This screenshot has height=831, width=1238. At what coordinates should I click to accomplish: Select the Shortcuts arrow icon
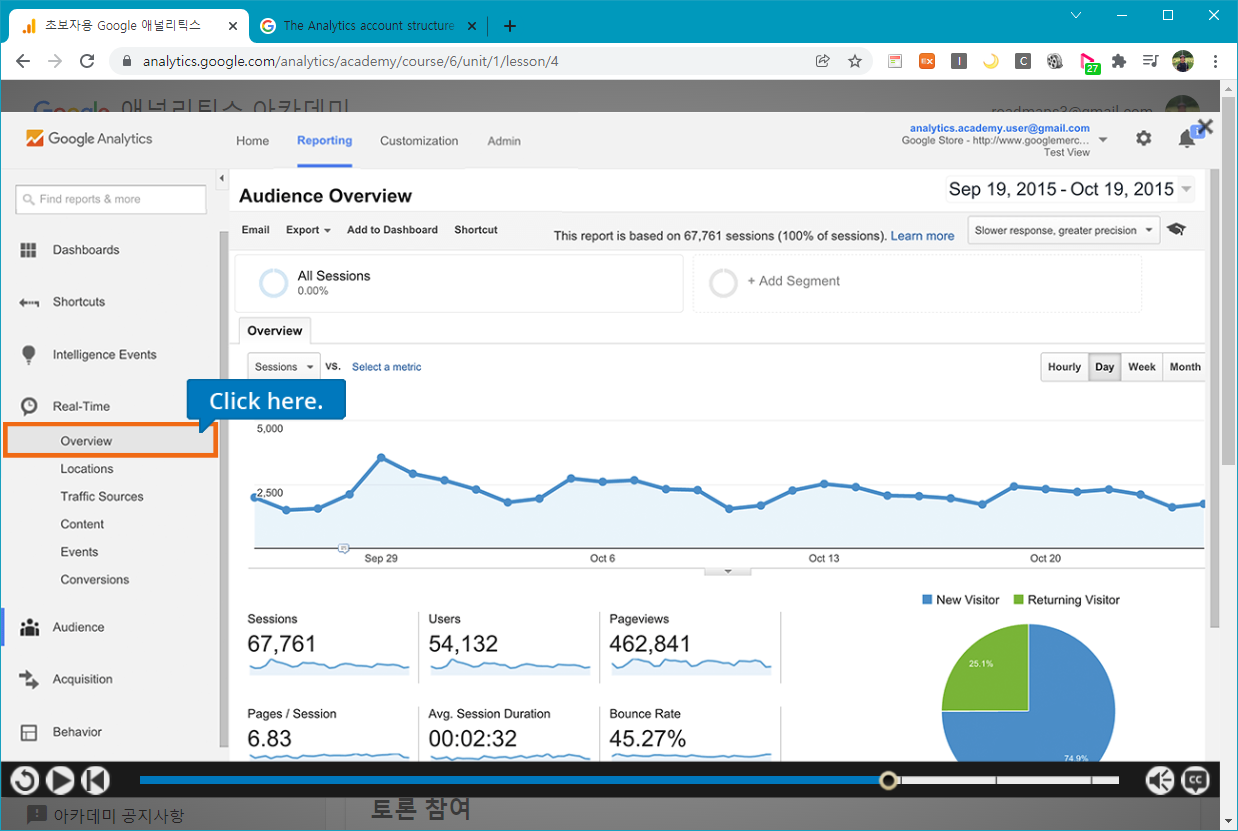[x=29, y=302]
